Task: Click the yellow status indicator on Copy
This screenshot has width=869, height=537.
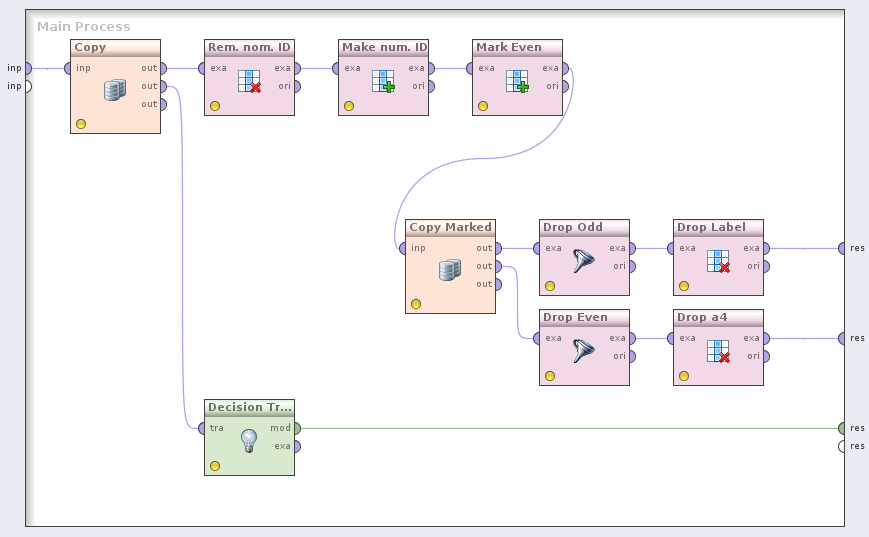Action: point(81,124)
